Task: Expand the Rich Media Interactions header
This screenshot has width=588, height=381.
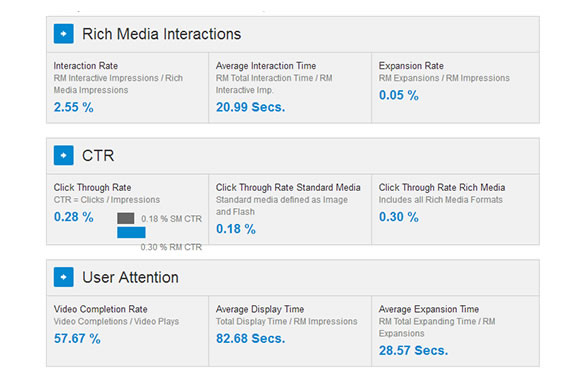Action: coord(293,34)
